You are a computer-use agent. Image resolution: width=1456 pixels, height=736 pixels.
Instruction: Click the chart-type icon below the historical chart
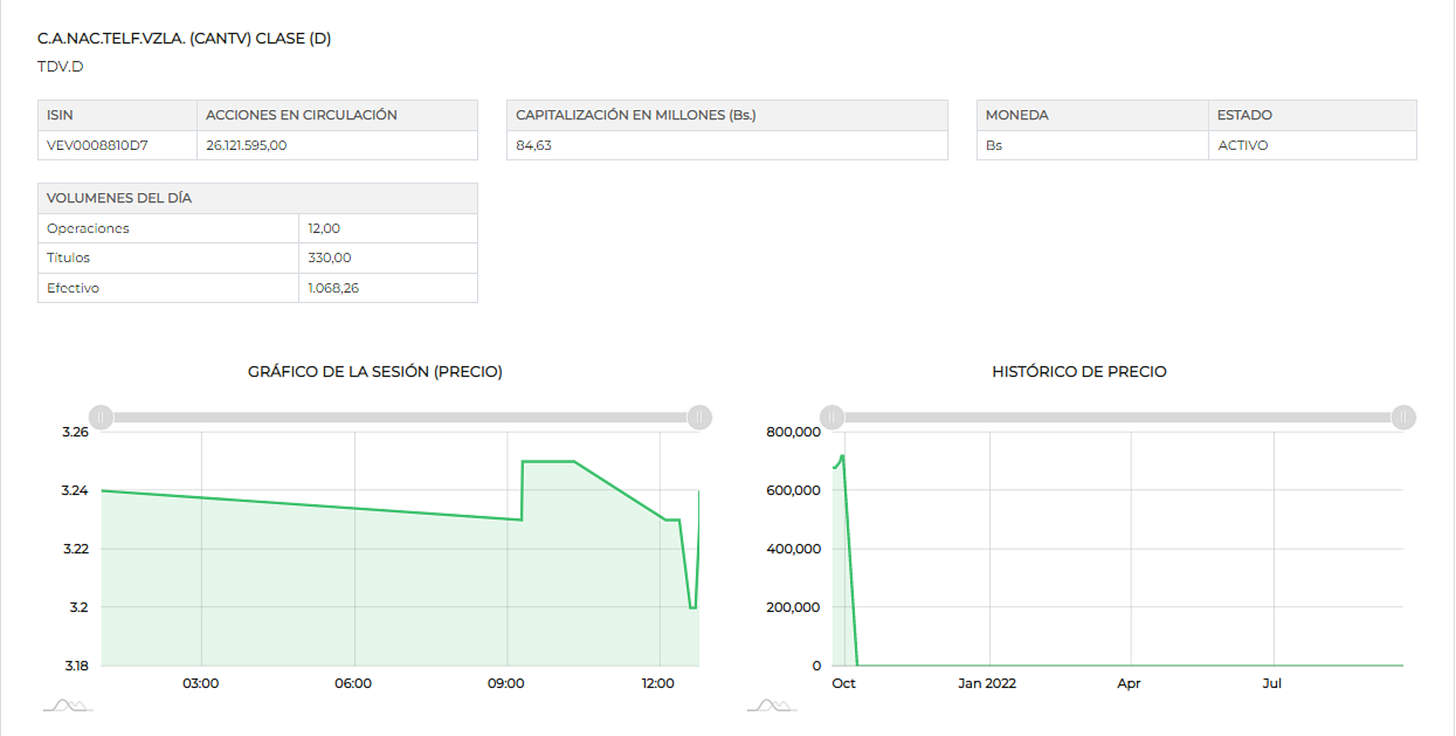click(772, 706)
